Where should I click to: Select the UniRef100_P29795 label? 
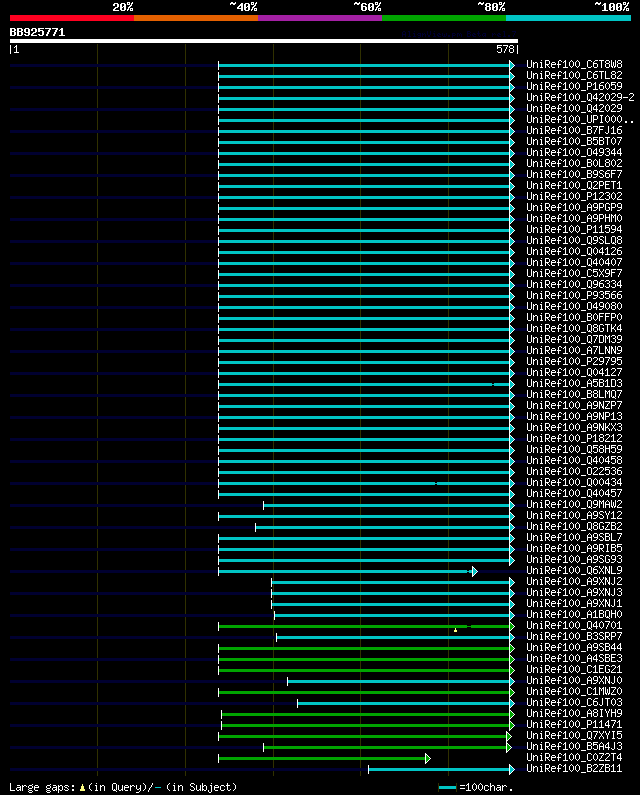coord(574,362)
